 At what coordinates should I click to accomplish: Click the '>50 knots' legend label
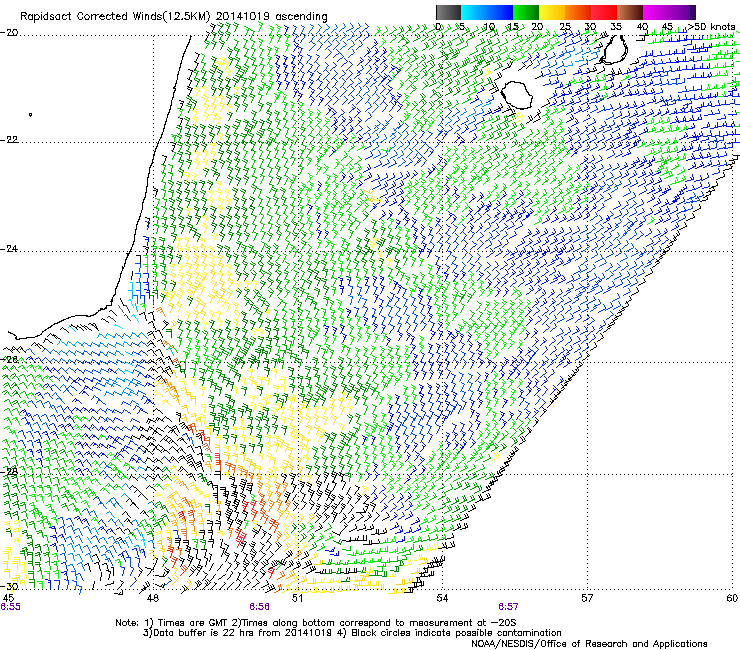point(712,27)
